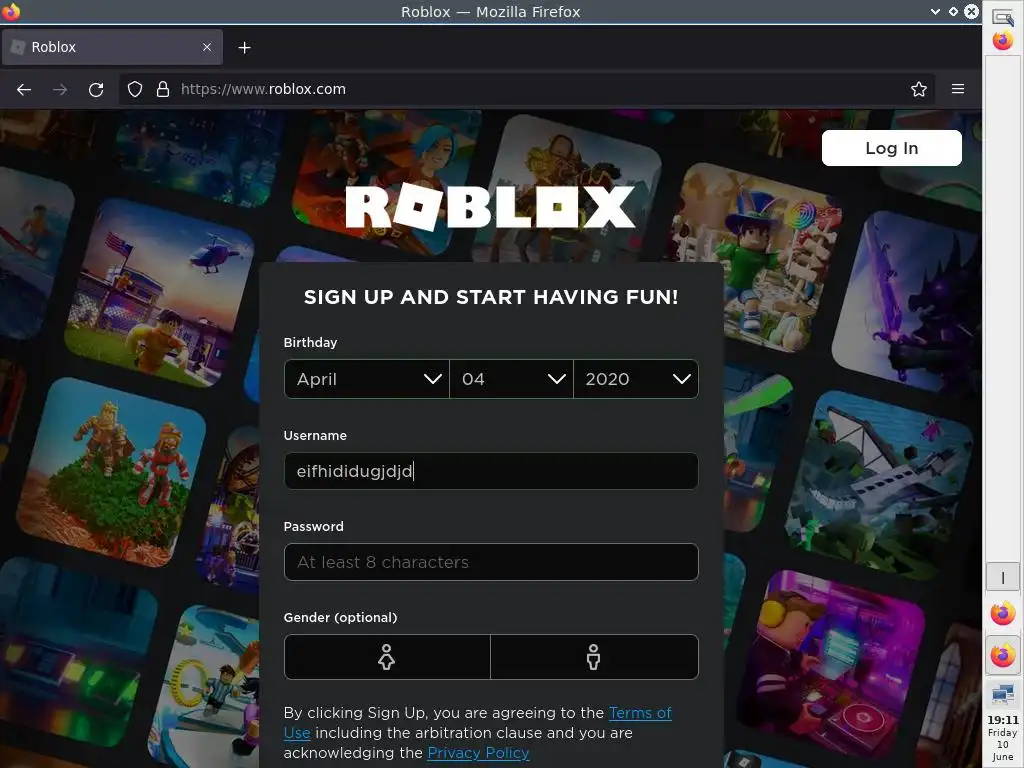Open the birthday day dropdown showing 04
This screenshot has height=768, width=1024.
pos(511,379)
